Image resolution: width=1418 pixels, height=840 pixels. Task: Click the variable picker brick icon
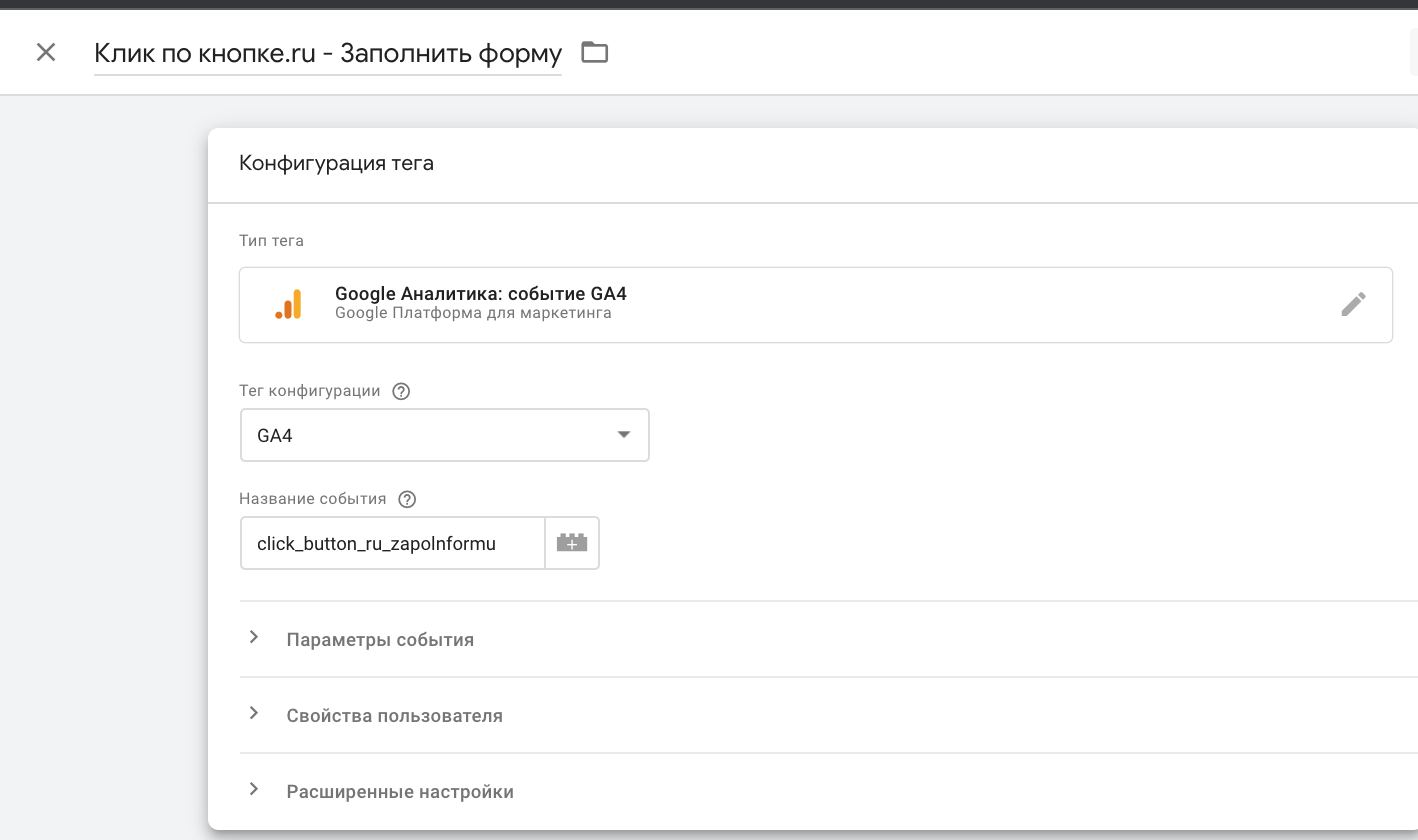pos(572,543)
